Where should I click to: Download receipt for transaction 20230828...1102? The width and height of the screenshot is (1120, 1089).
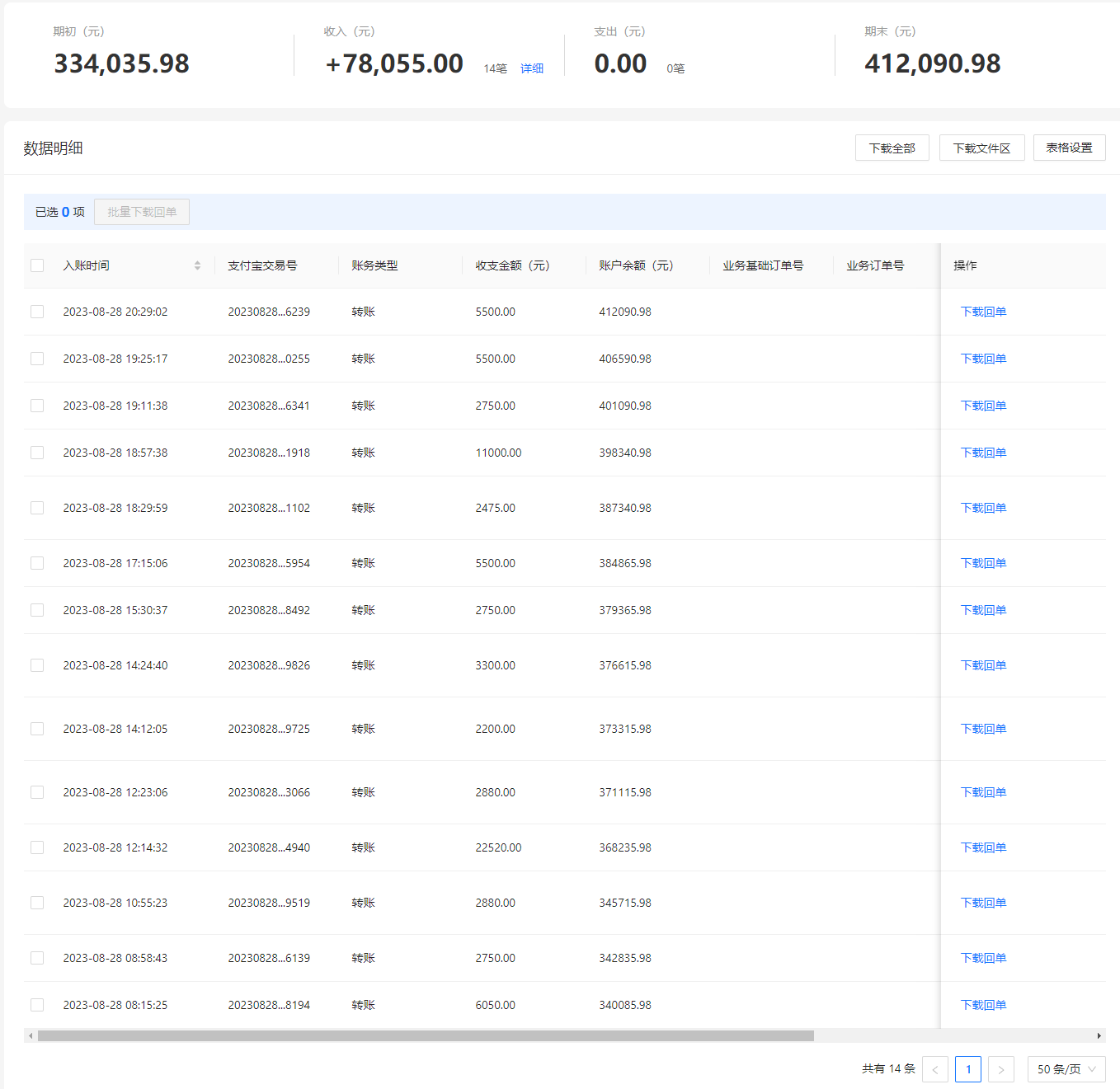pyautogui.click(x=983, y=508)
